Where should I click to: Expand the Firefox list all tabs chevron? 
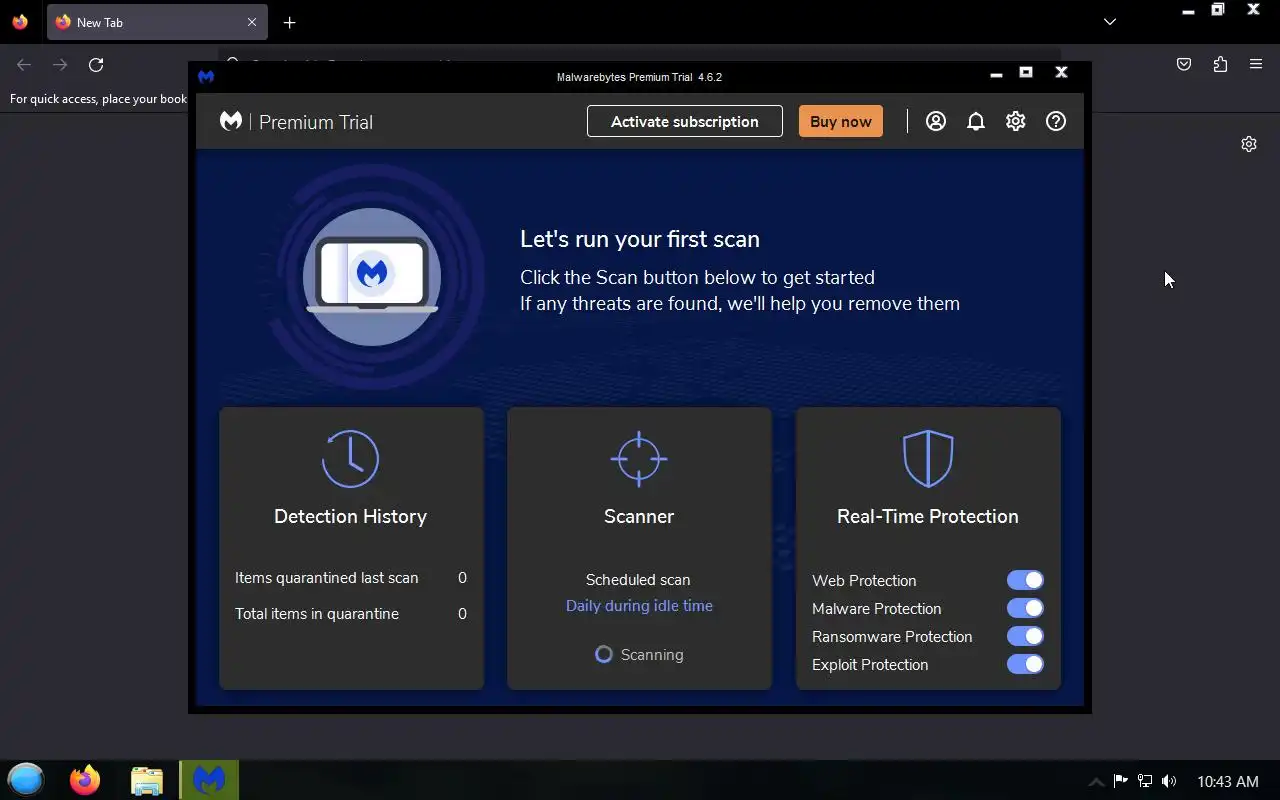(x=1110, y=22)
